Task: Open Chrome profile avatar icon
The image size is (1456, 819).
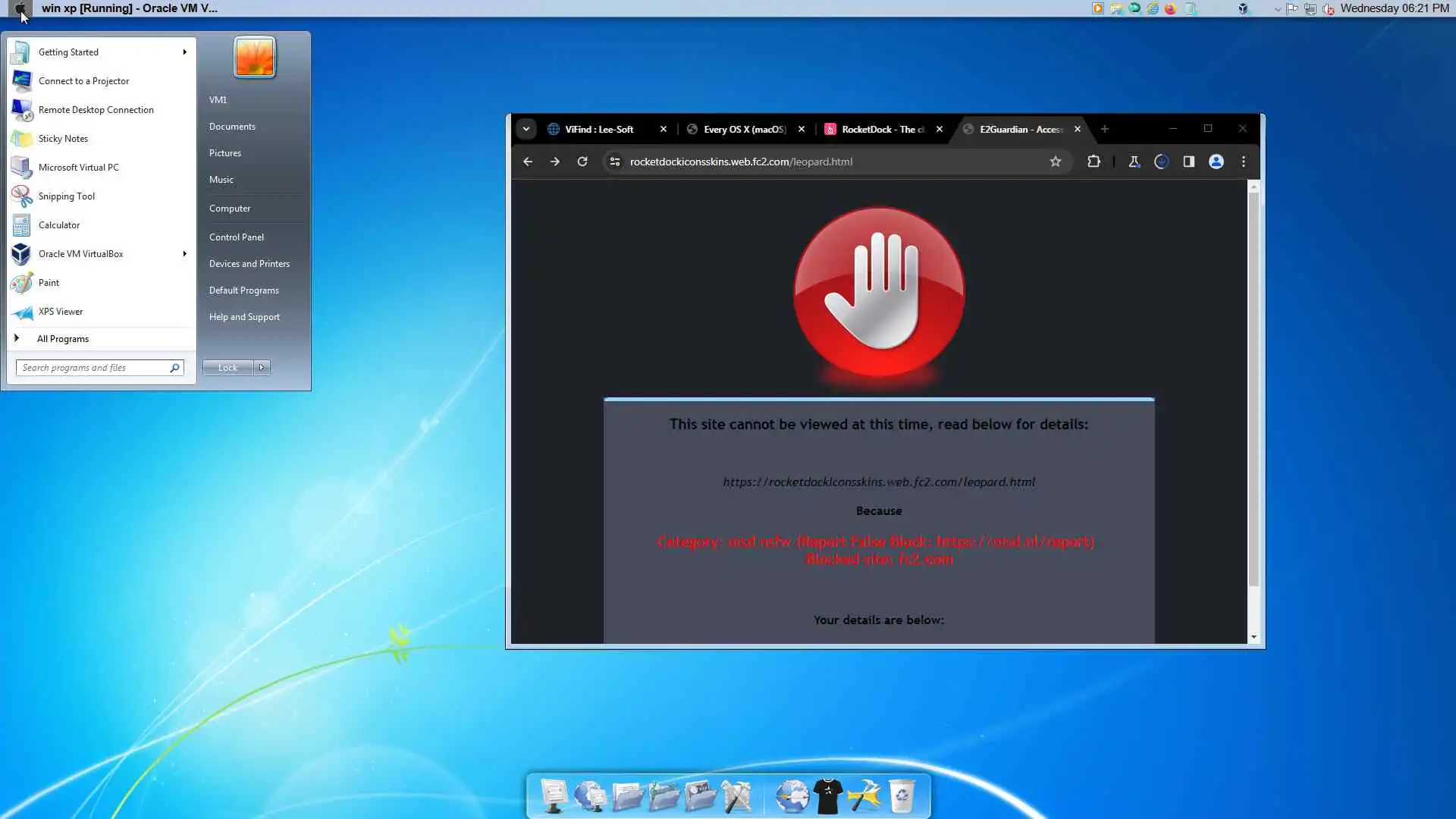Action: pyautogui.click(x=1216, y=162)
